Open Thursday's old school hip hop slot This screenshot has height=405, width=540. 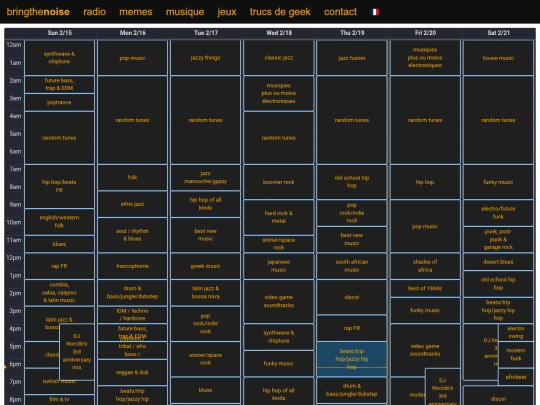[x=352, y=182]
